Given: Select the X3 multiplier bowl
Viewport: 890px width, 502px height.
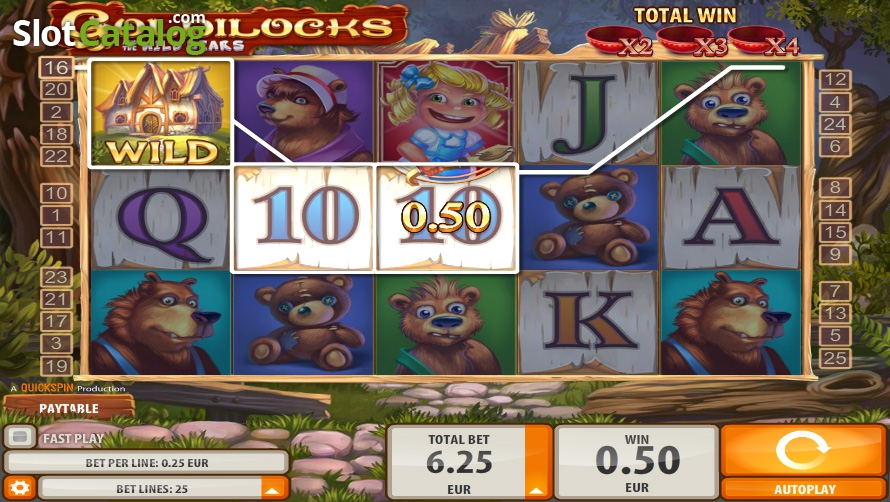Looking at the screenshot, I should pos(691,41).
